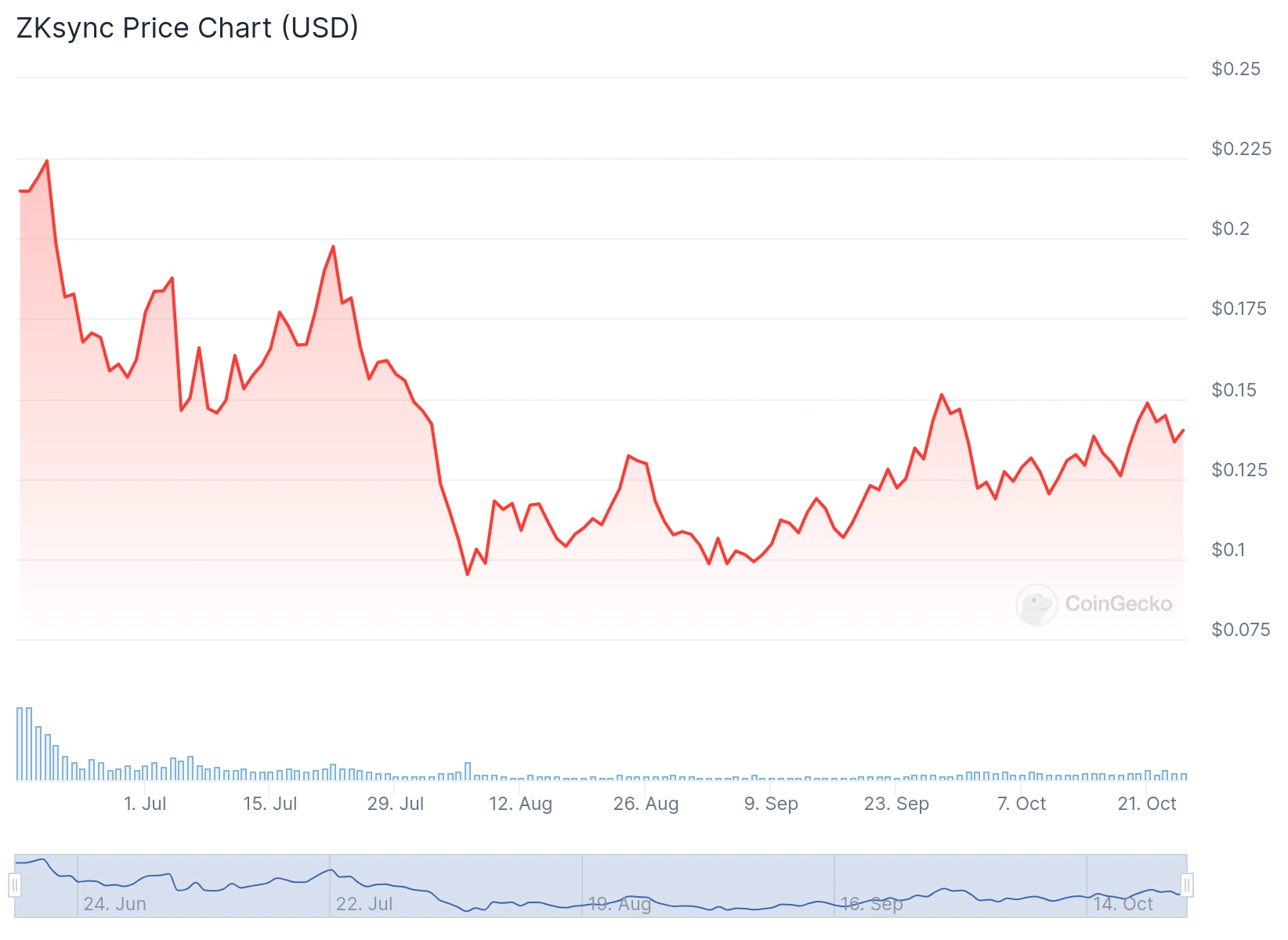The image size is (1288, 940).
Task: Click the lowest price dip in early August
Action: tap(468, 574)
